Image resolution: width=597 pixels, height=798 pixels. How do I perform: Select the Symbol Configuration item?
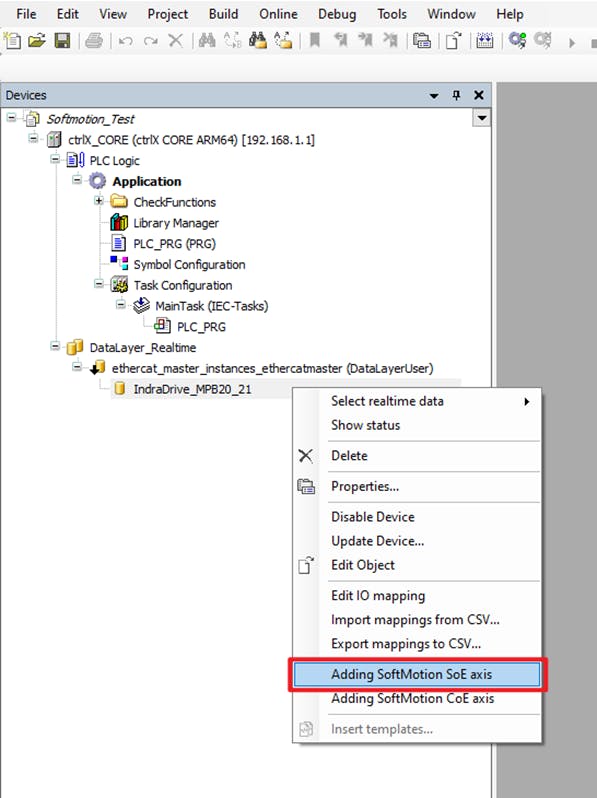point(189,265)
